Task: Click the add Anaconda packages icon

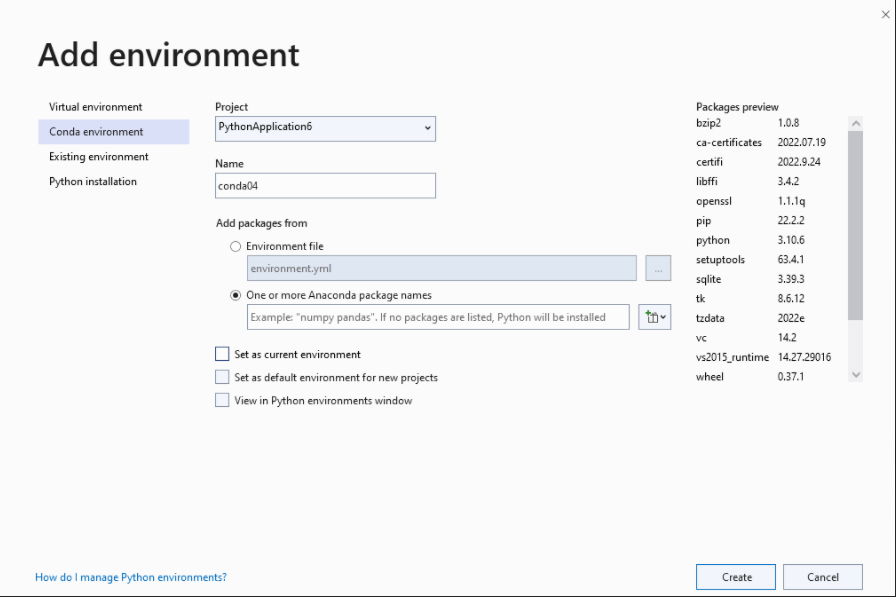Action: [x=649, y=316]
